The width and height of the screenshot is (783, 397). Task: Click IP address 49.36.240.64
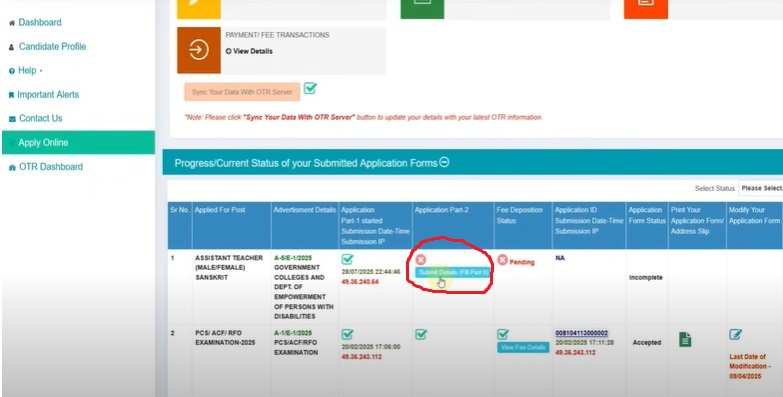click(360, 282)
